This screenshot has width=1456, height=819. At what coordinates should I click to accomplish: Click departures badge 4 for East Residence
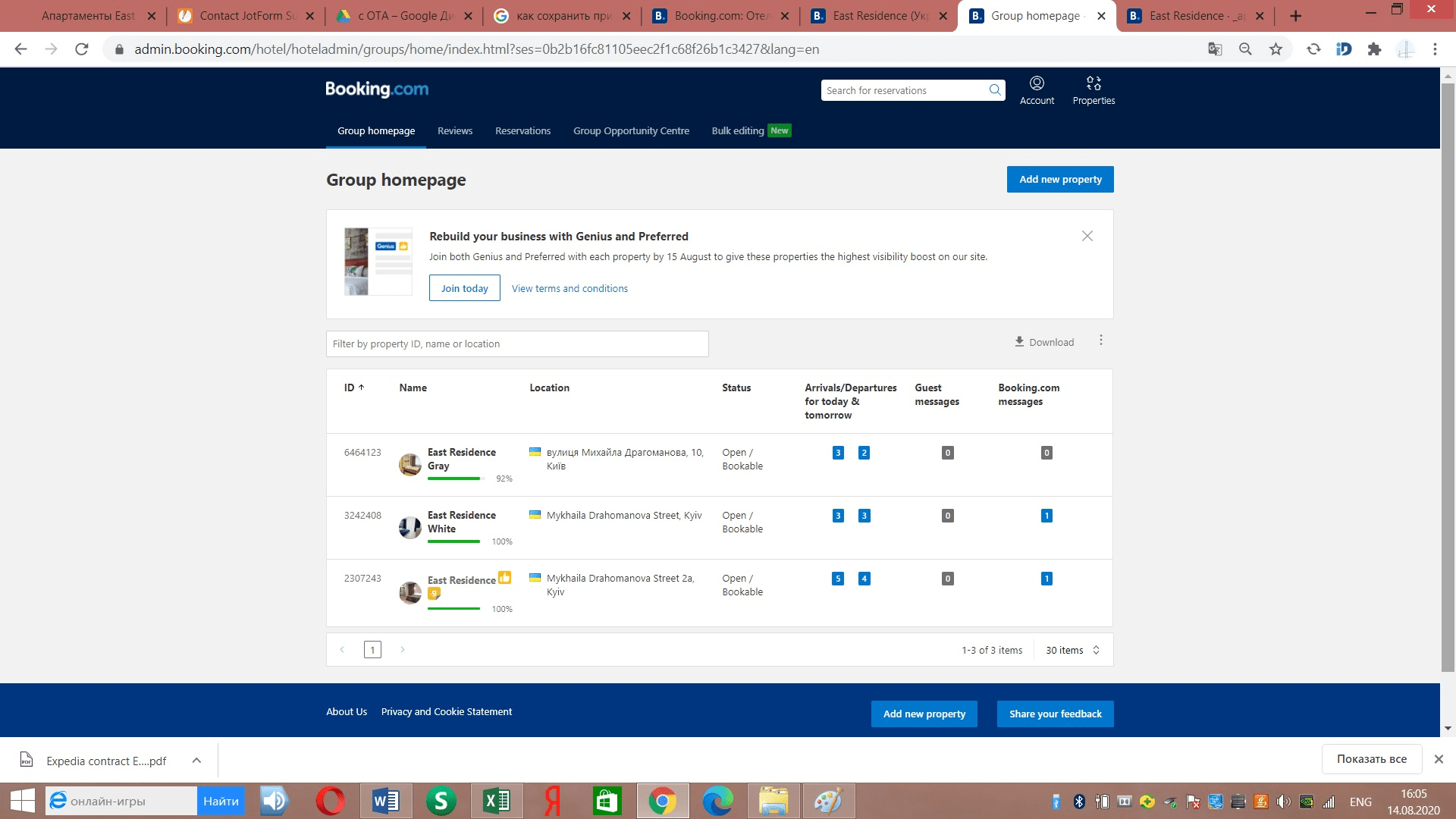tap(864, 579)
